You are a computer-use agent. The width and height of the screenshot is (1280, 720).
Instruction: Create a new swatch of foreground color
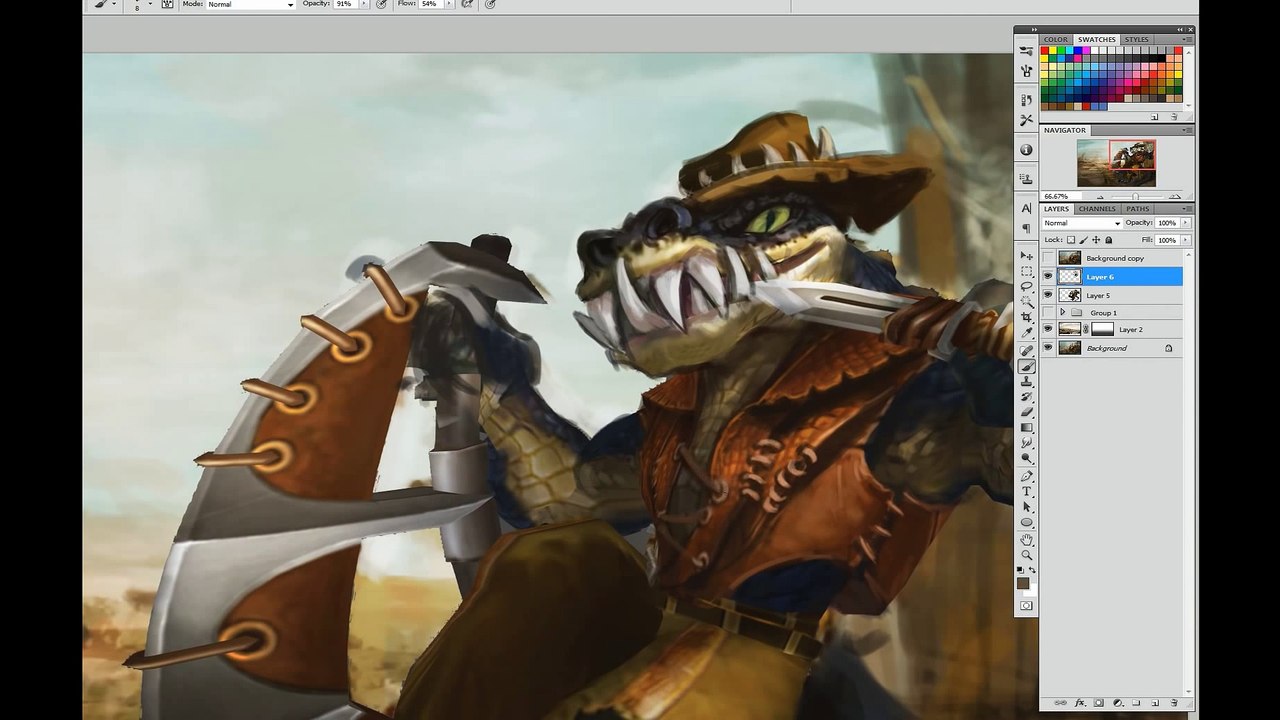coord(1155,117)
